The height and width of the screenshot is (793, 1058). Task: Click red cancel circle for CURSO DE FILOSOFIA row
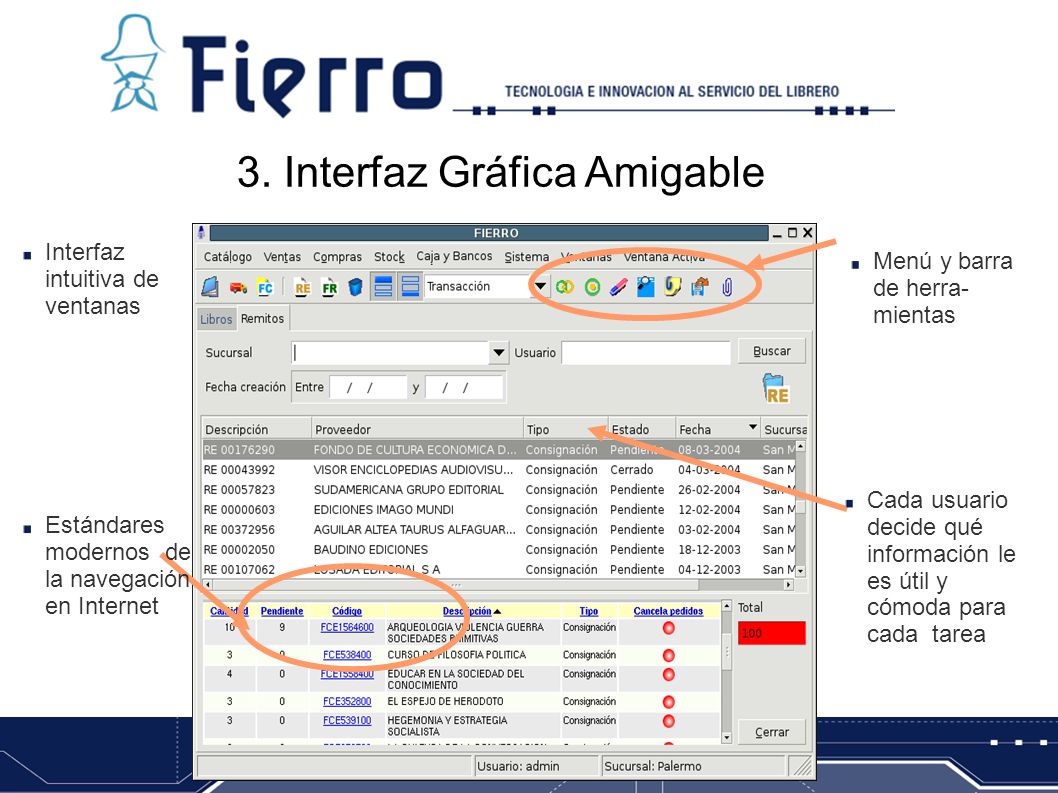click(x=669, y=655)
